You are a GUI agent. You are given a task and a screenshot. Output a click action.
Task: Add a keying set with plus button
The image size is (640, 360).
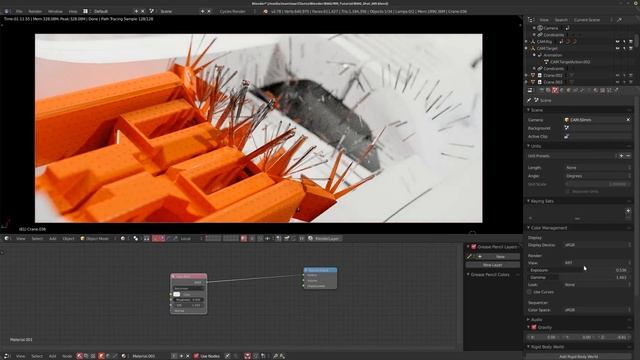point(628,211)
